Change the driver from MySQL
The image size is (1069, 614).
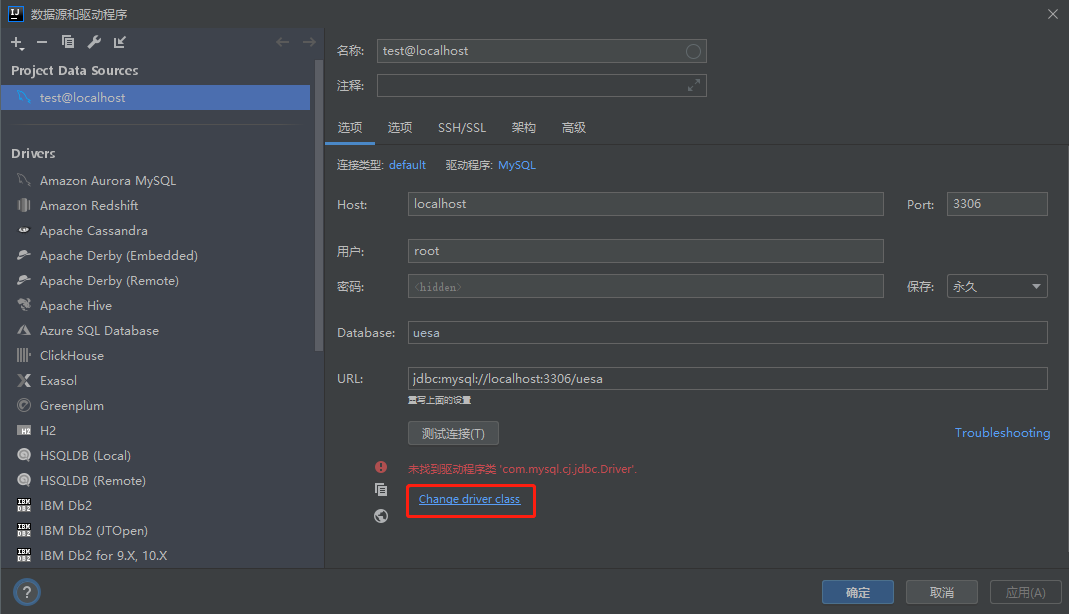pyautogui.click(x=517, y=164)
